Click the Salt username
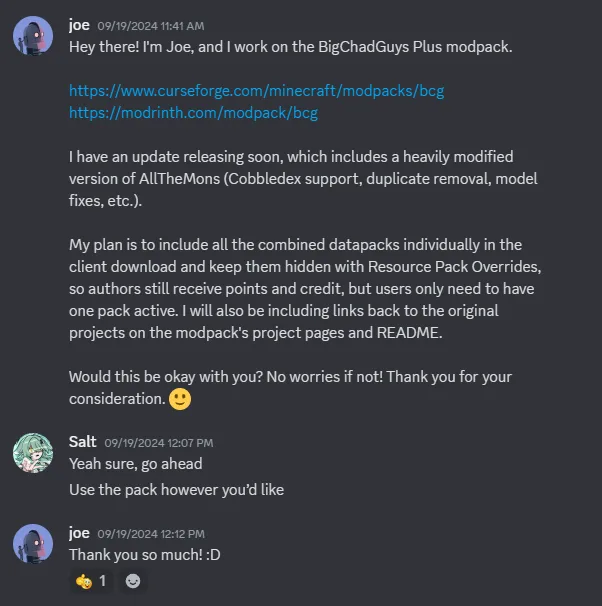 (x=82, y=441)
